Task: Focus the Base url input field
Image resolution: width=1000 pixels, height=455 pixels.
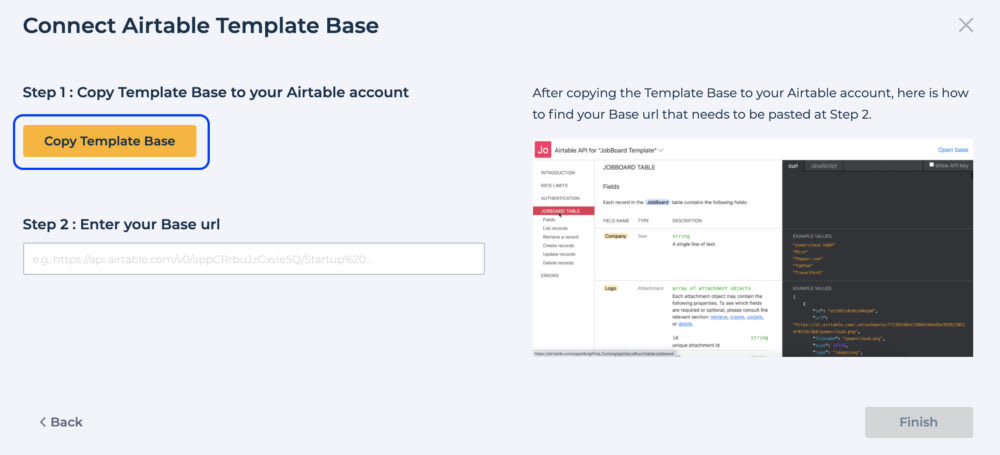Action: (254, 258)
